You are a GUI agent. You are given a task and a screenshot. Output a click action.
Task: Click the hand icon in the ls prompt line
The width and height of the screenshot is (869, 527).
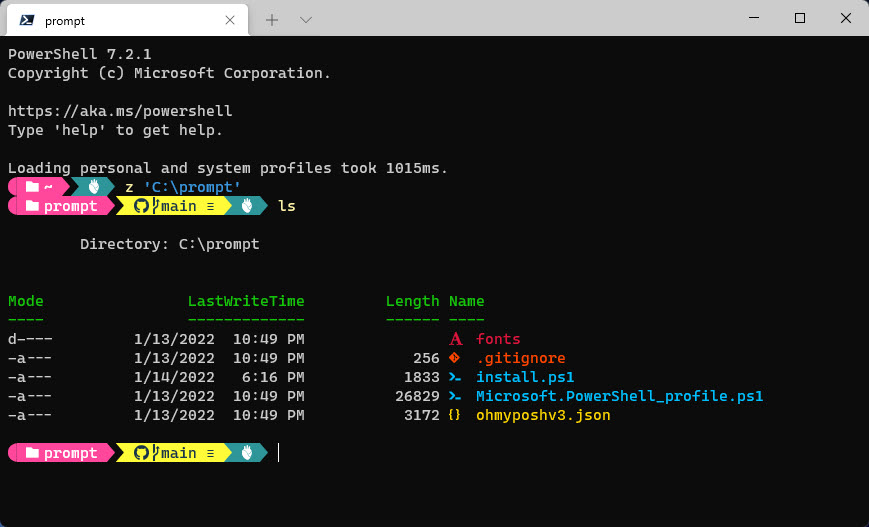pyautogui.click(x=247, y=206)
